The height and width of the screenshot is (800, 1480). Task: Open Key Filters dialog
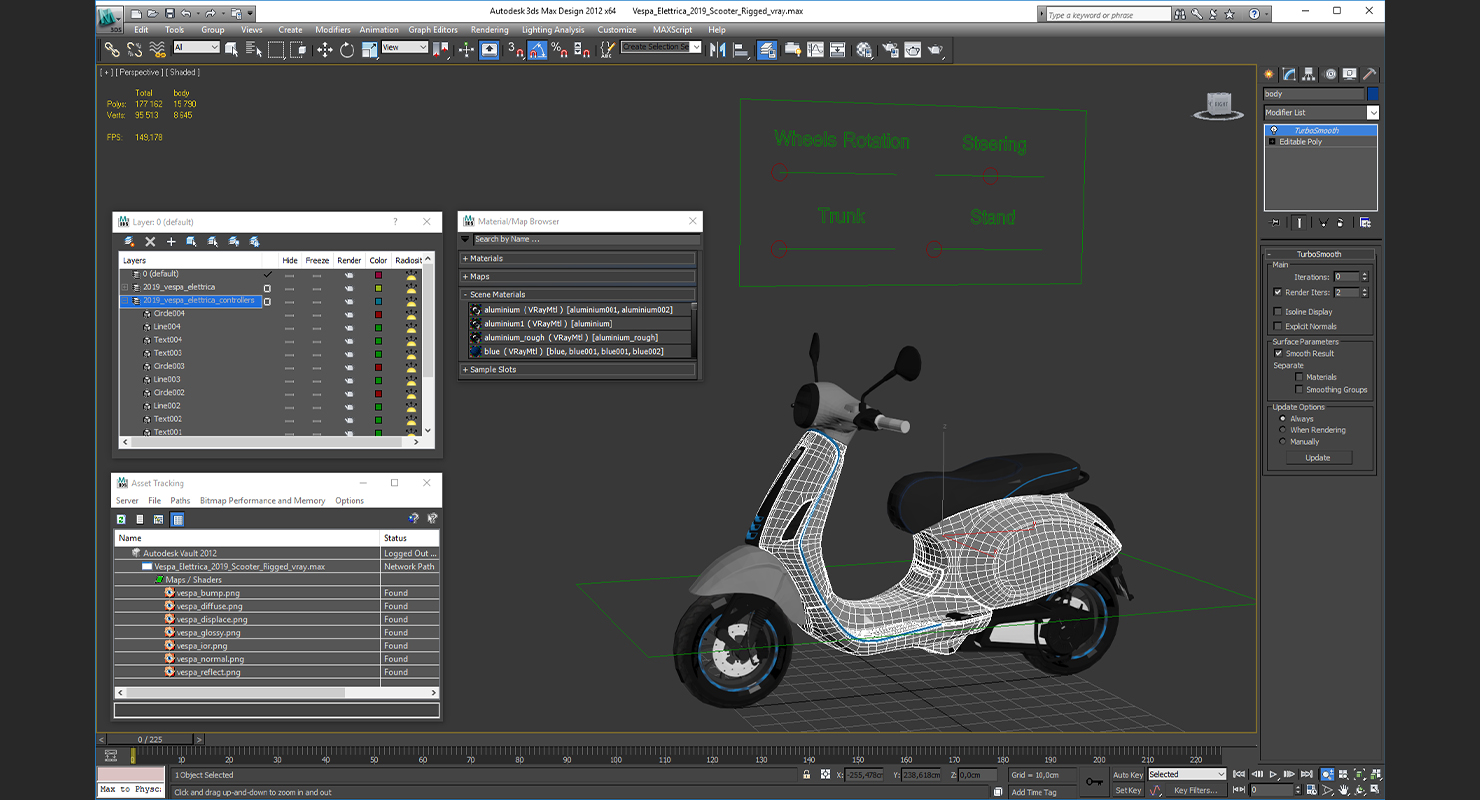(1196, 790)
